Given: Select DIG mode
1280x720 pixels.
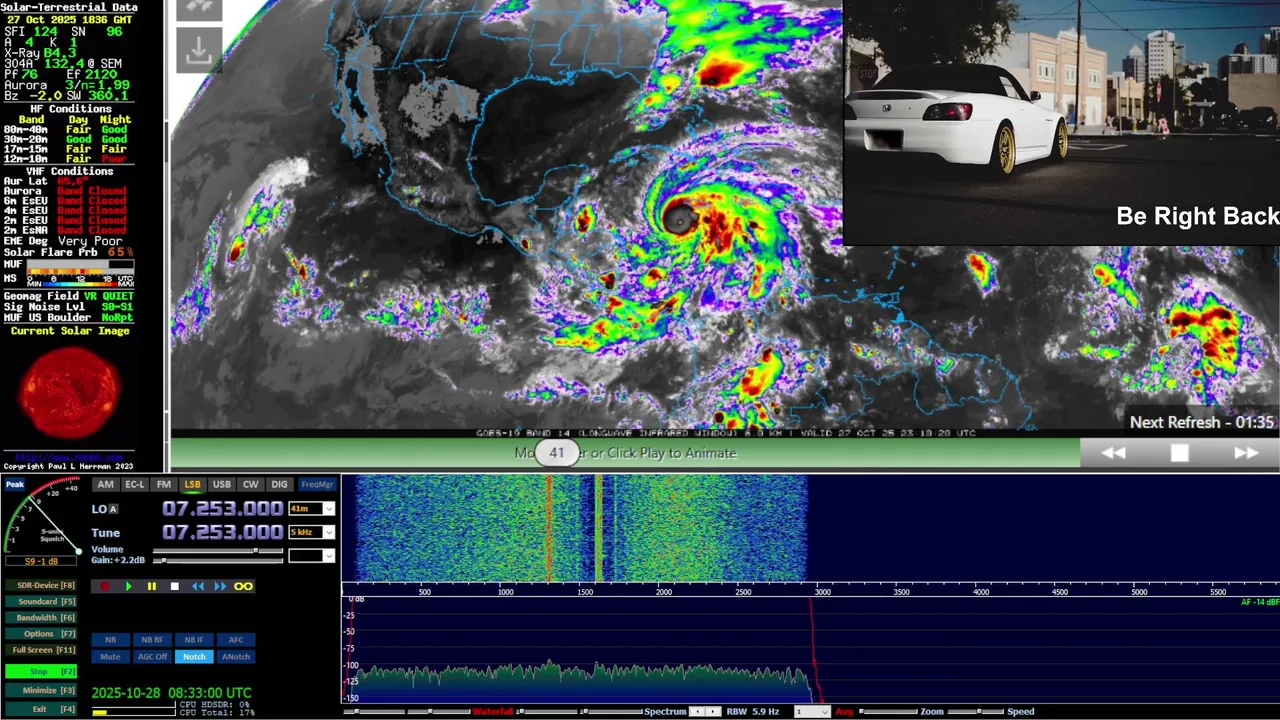Looking at the screenshot, I should (279, 484).
